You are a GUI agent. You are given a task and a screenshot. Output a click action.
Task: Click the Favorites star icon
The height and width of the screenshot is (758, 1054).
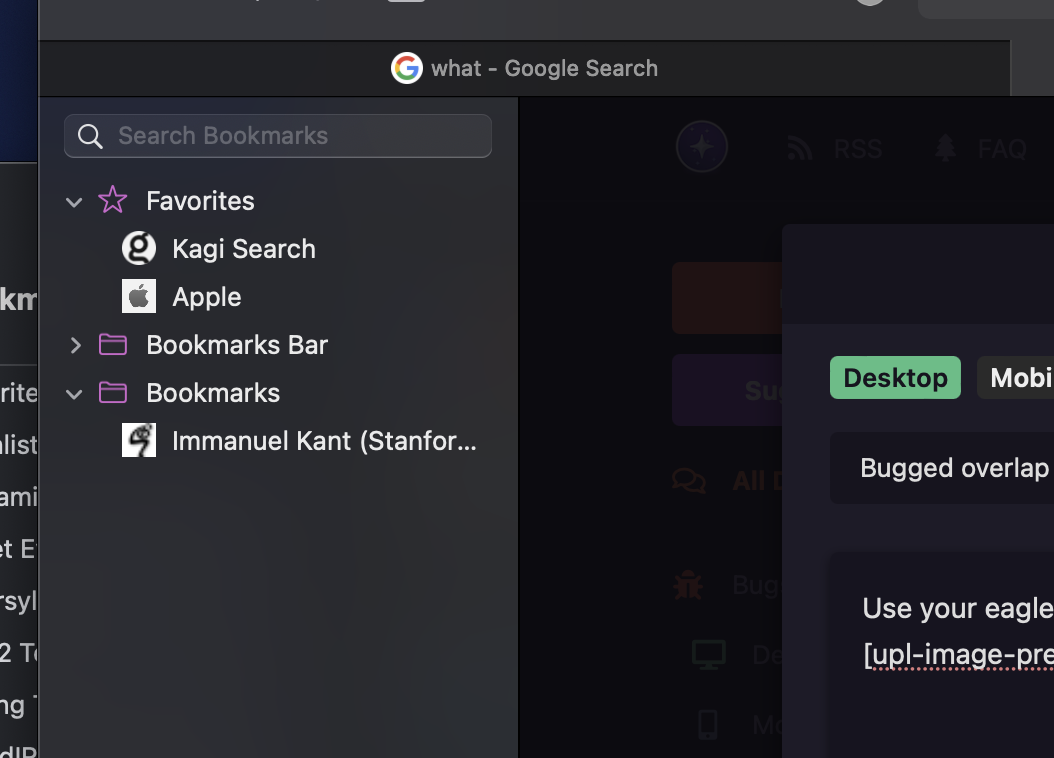113,200
